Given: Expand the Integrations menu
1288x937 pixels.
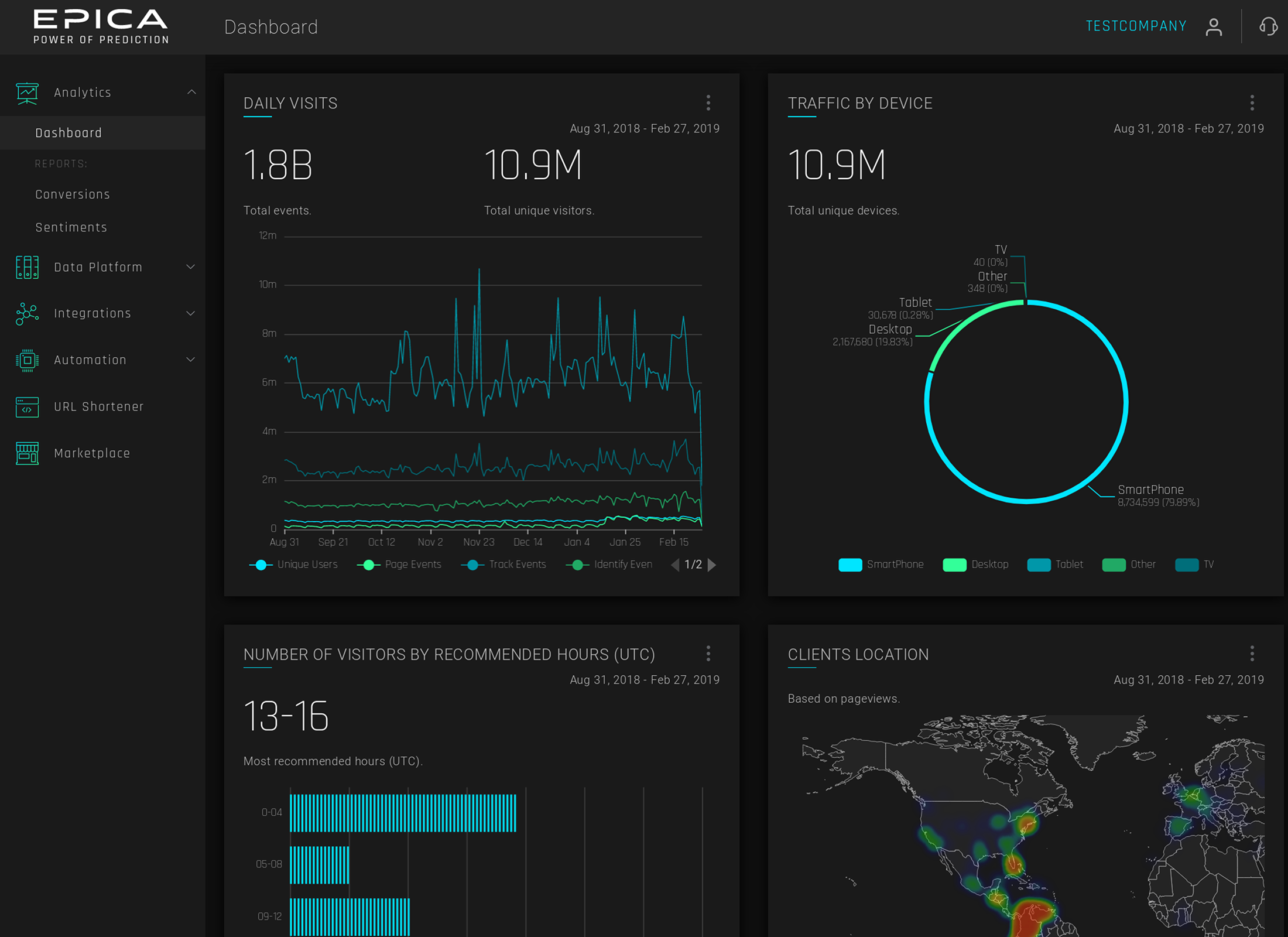Looking at the screenshot, I should (x=191, y=314).
